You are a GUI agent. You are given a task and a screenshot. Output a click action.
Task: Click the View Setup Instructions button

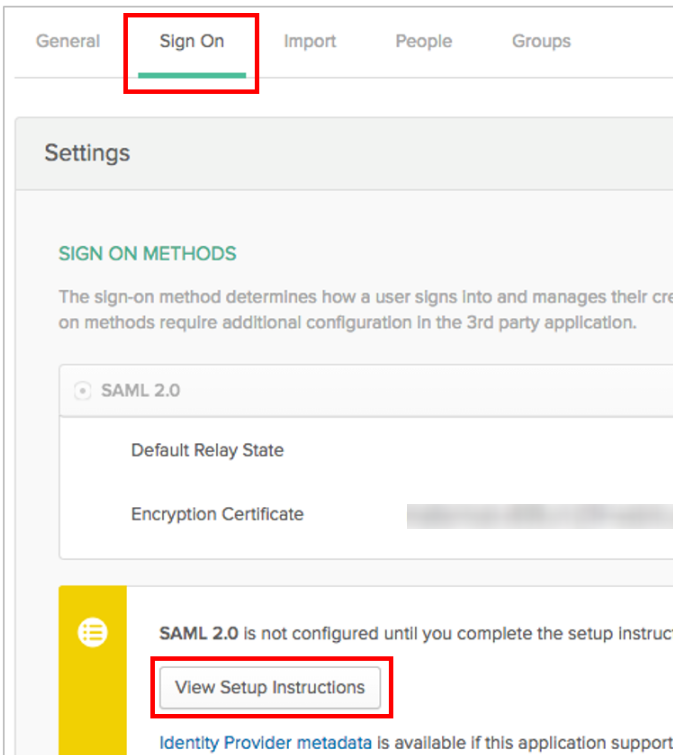[x=270, y=688]
